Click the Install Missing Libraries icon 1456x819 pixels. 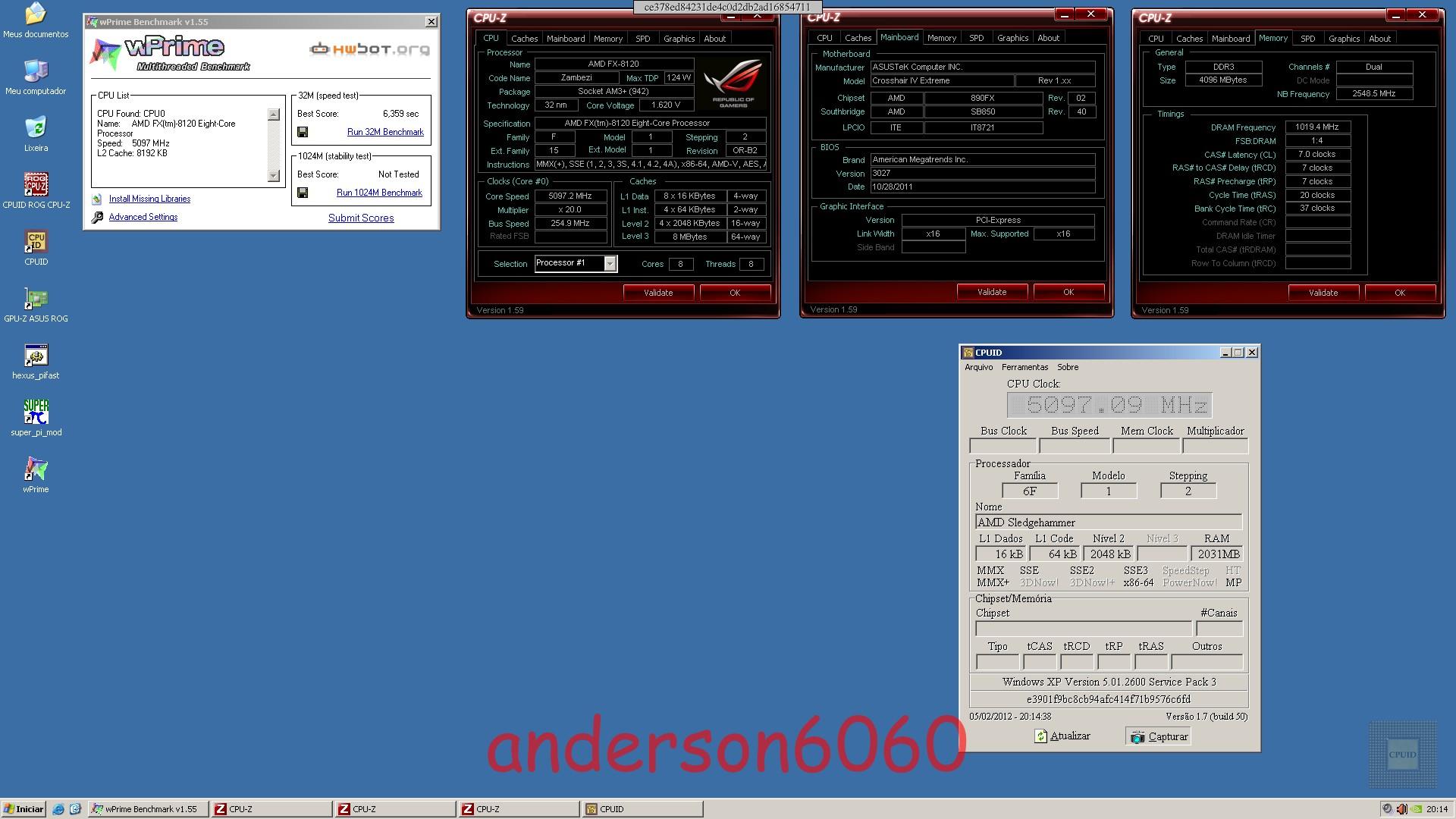coord(97,199)
